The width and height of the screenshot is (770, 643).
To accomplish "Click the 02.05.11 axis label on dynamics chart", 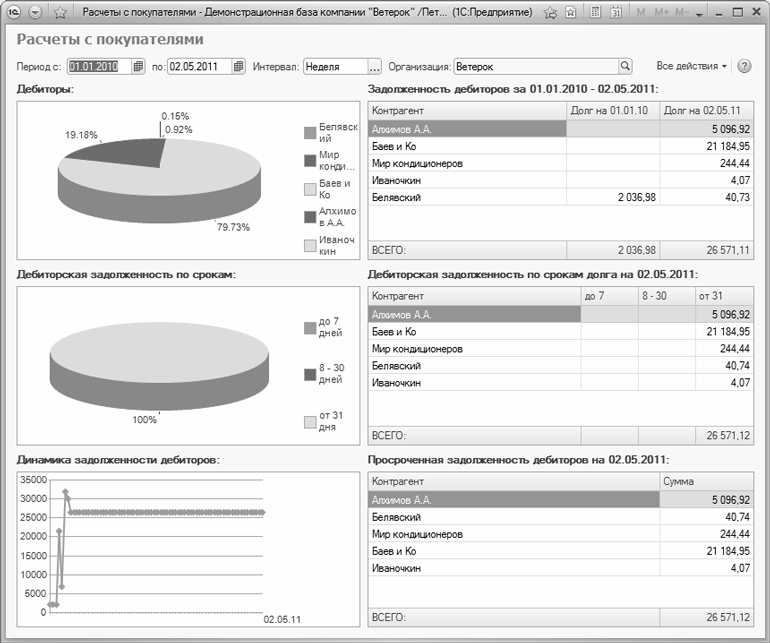I will [x=282, y=619].
